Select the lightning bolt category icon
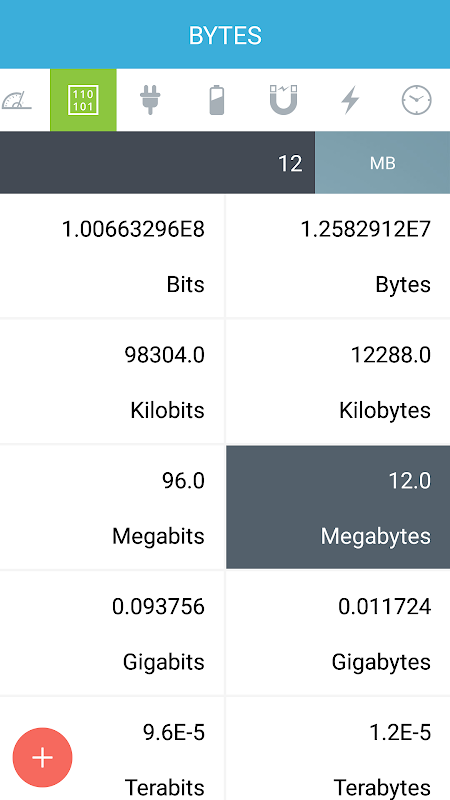This screenshot has width=450, height=800. pyautogui.click(x=350, y=100)
